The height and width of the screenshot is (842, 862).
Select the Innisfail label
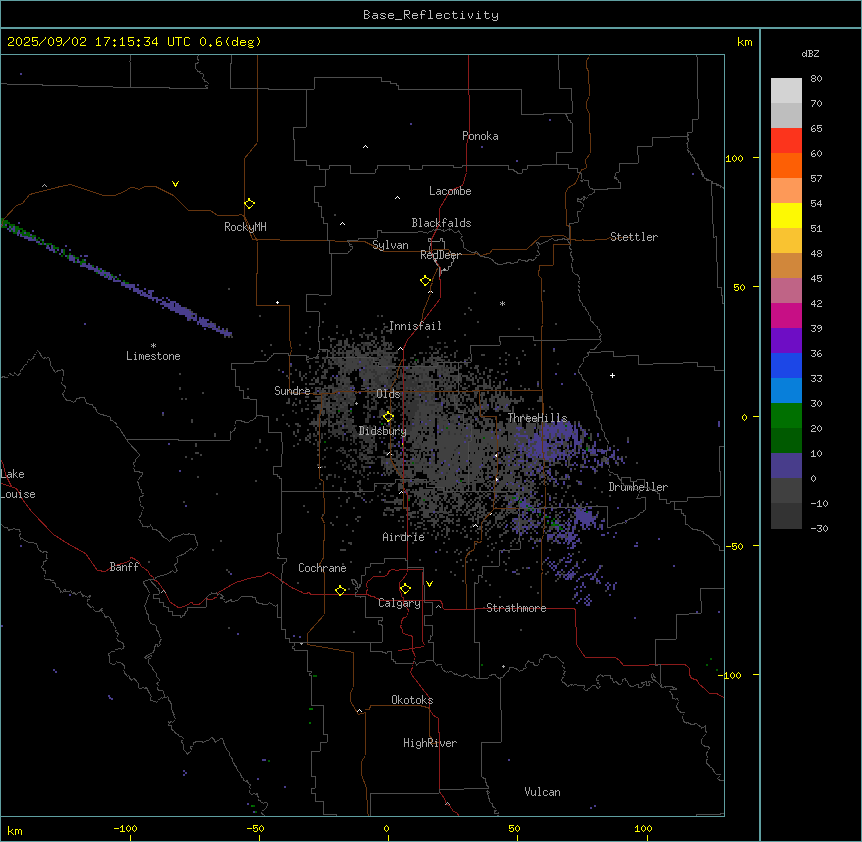coord(415,326)
